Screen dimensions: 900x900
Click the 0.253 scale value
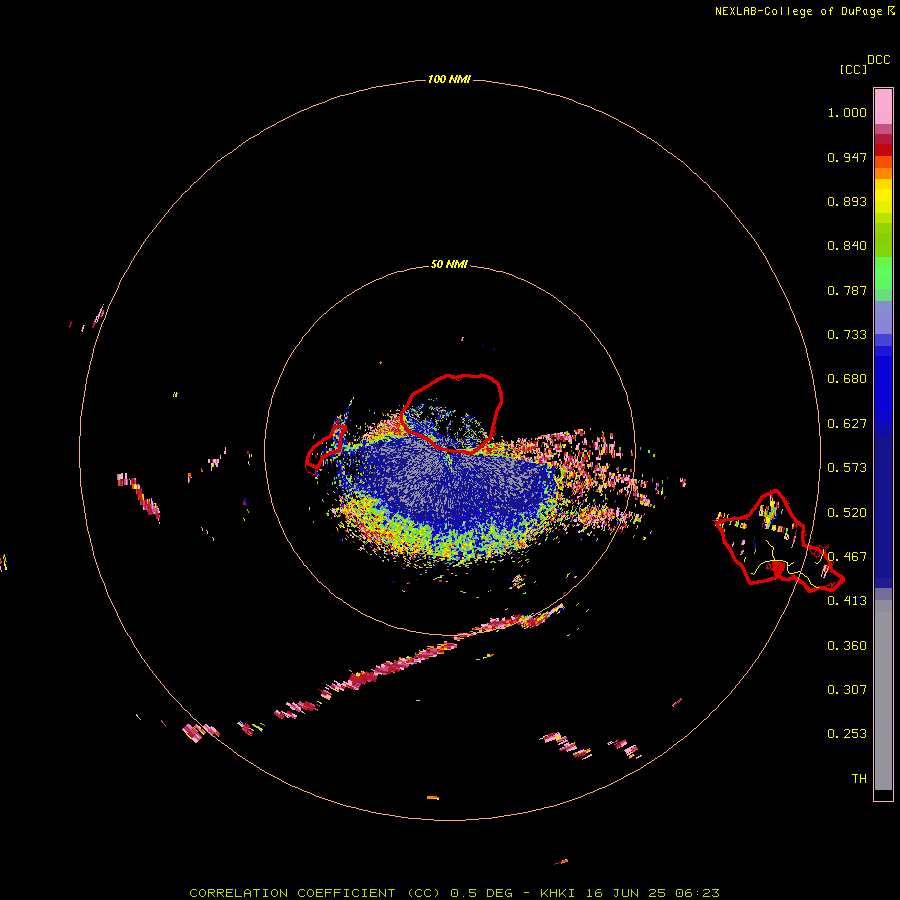click(847, 734)
